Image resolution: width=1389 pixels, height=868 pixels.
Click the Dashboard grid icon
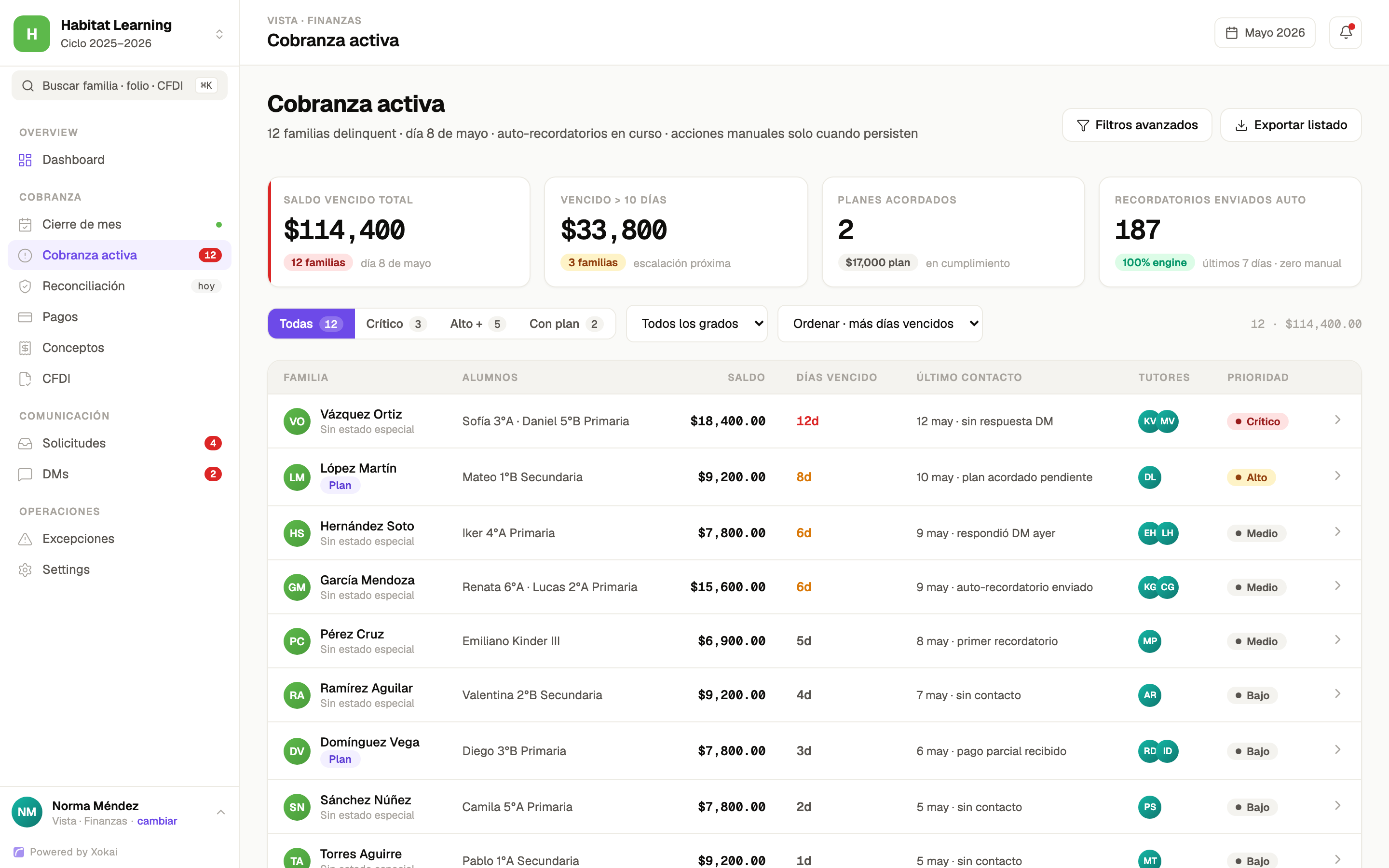coord(25,160)
